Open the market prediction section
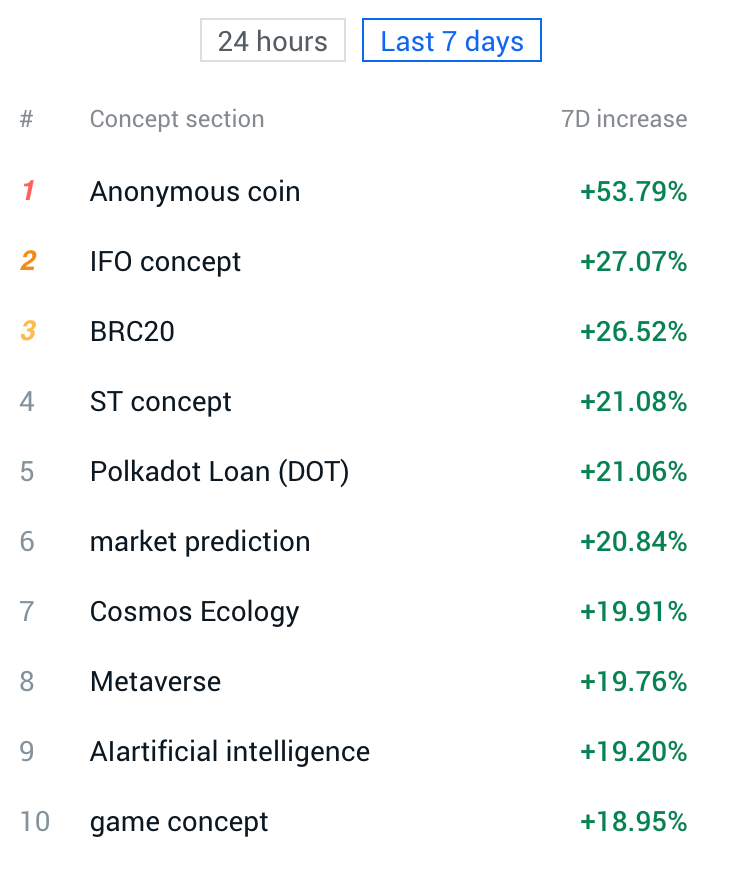736x884 pixels. click(x=354, y=541)
